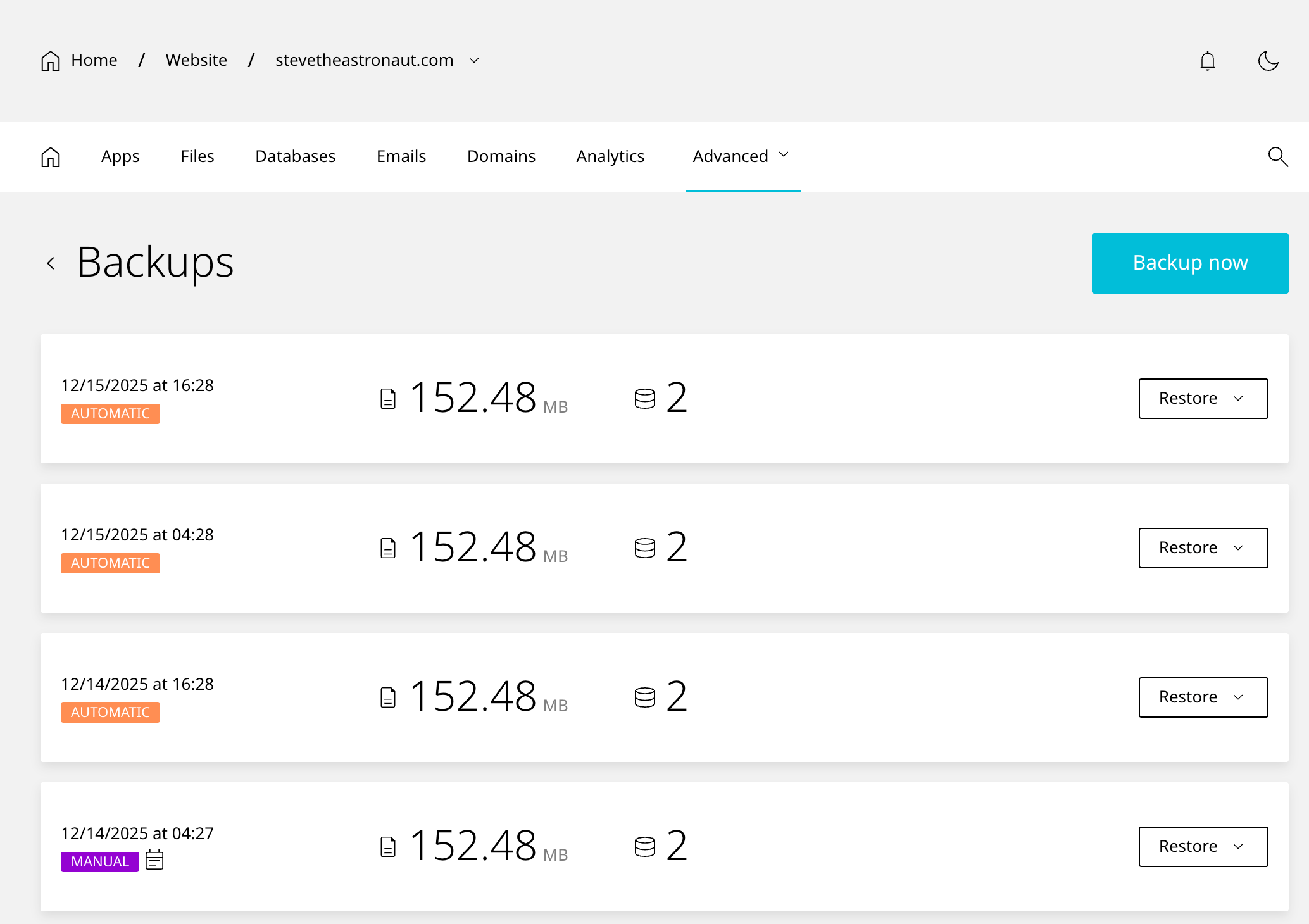The width and height of the screenshot is (1309, 924).
Task: Click AUTOMATIC badge on 12/15 04:28 backup
Action: 110,563
